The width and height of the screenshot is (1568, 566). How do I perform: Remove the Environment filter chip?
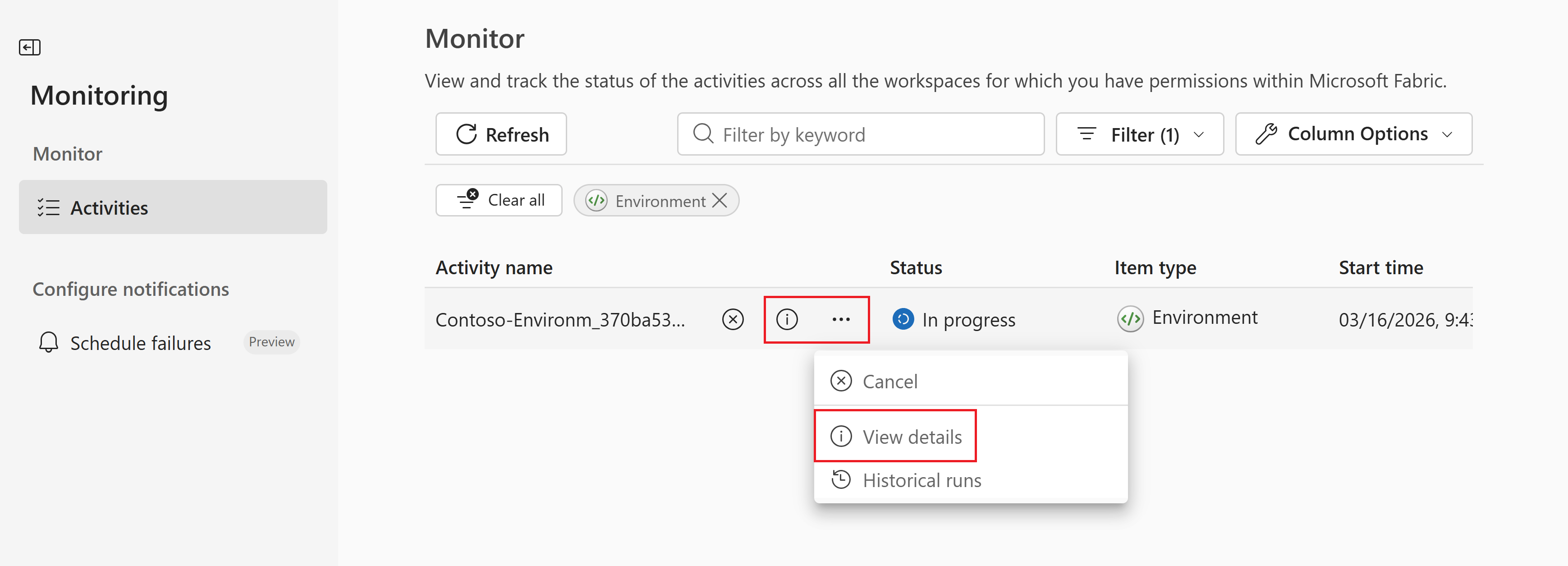720,201
